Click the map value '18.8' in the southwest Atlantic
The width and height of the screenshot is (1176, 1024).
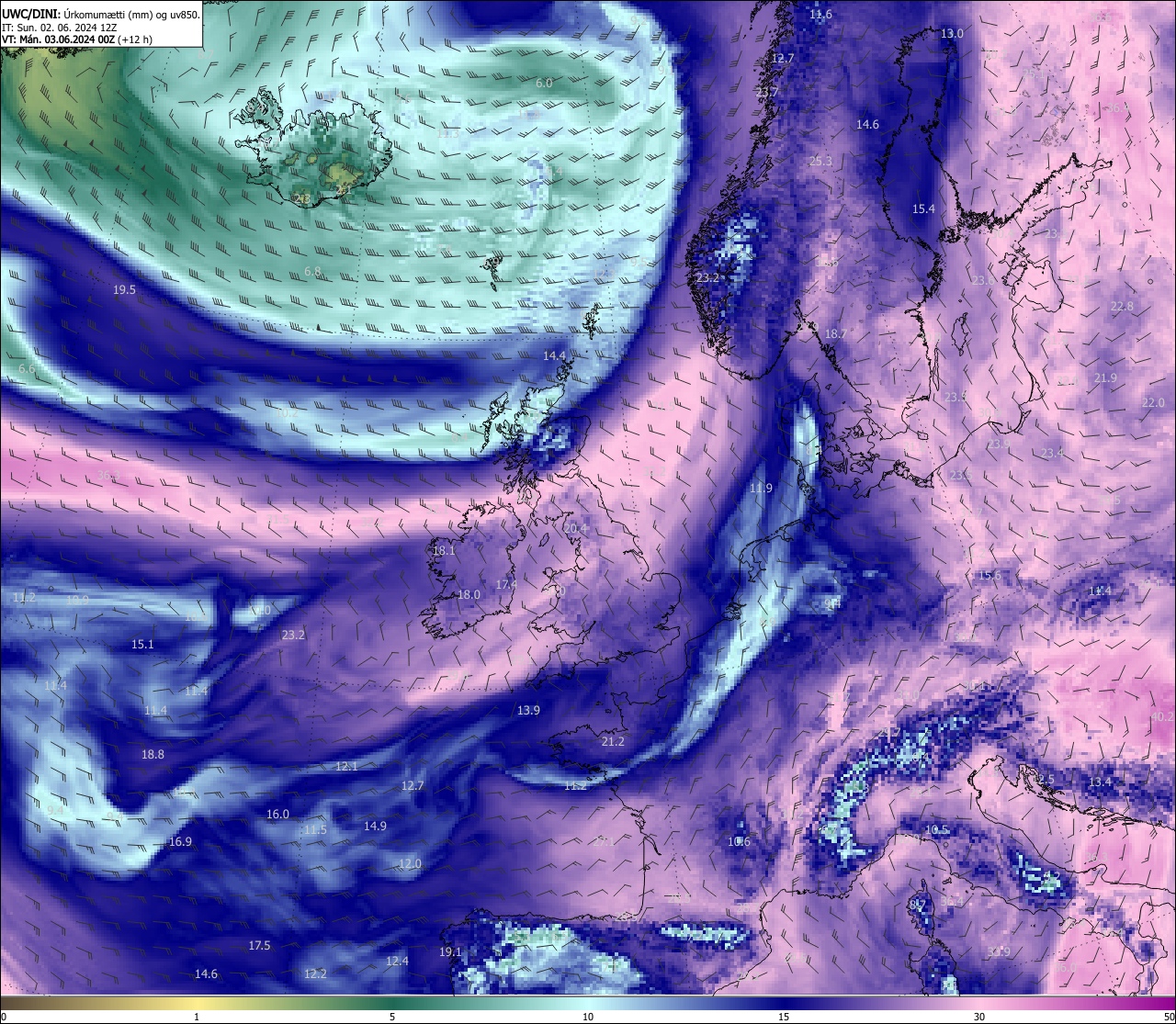point(153,755)
